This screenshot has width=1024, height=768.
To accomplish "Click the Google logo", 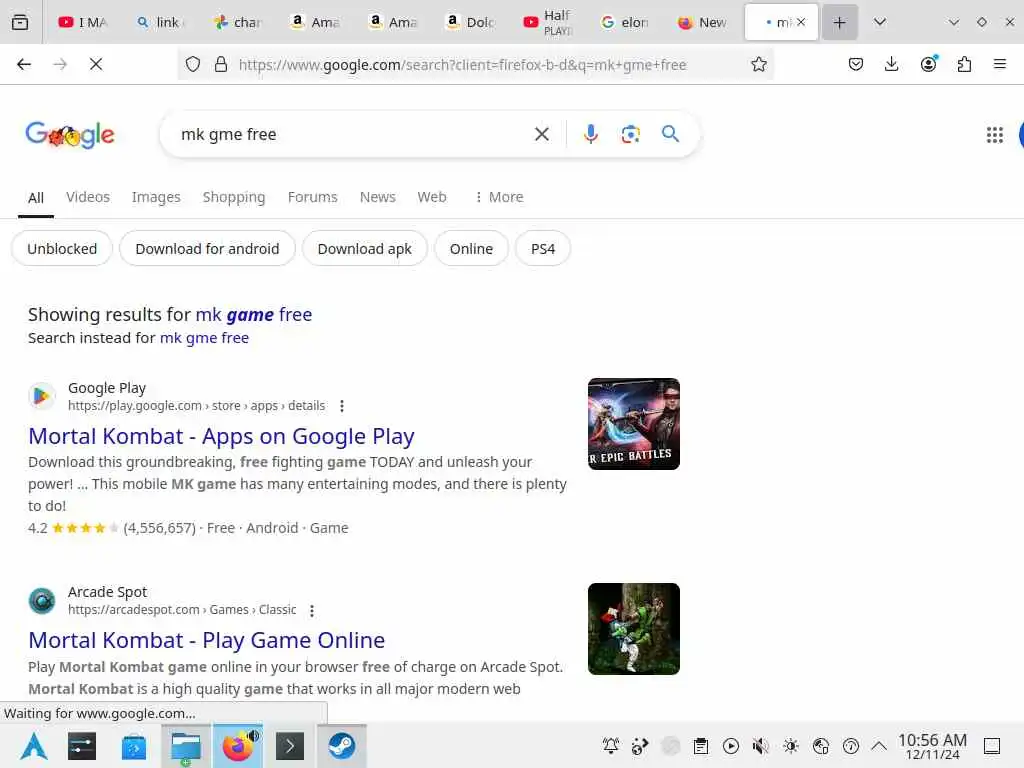I will click(70, 135).
